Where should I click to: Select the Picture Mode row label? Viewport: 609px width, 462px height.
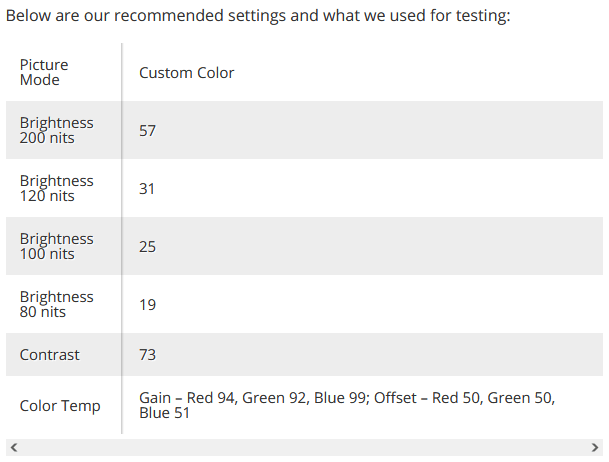pyautogui.click(x=44, y=72)
